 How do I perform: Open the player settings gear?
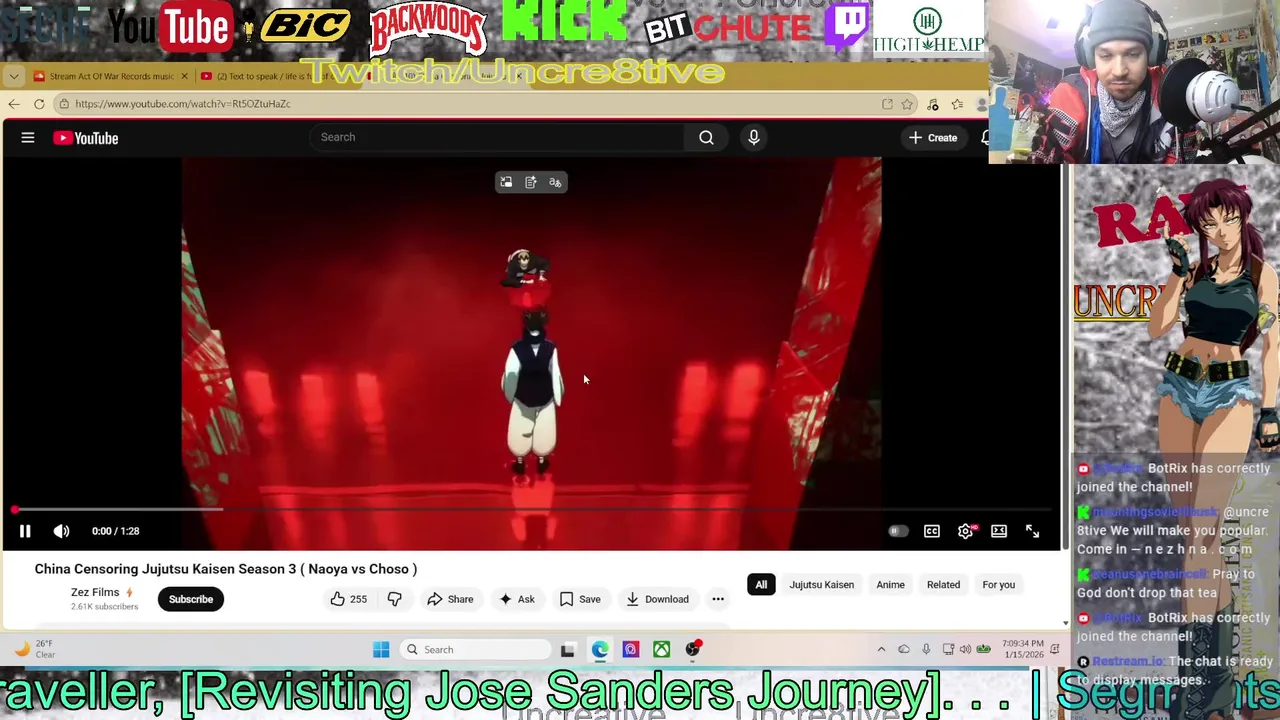(966, 531)
